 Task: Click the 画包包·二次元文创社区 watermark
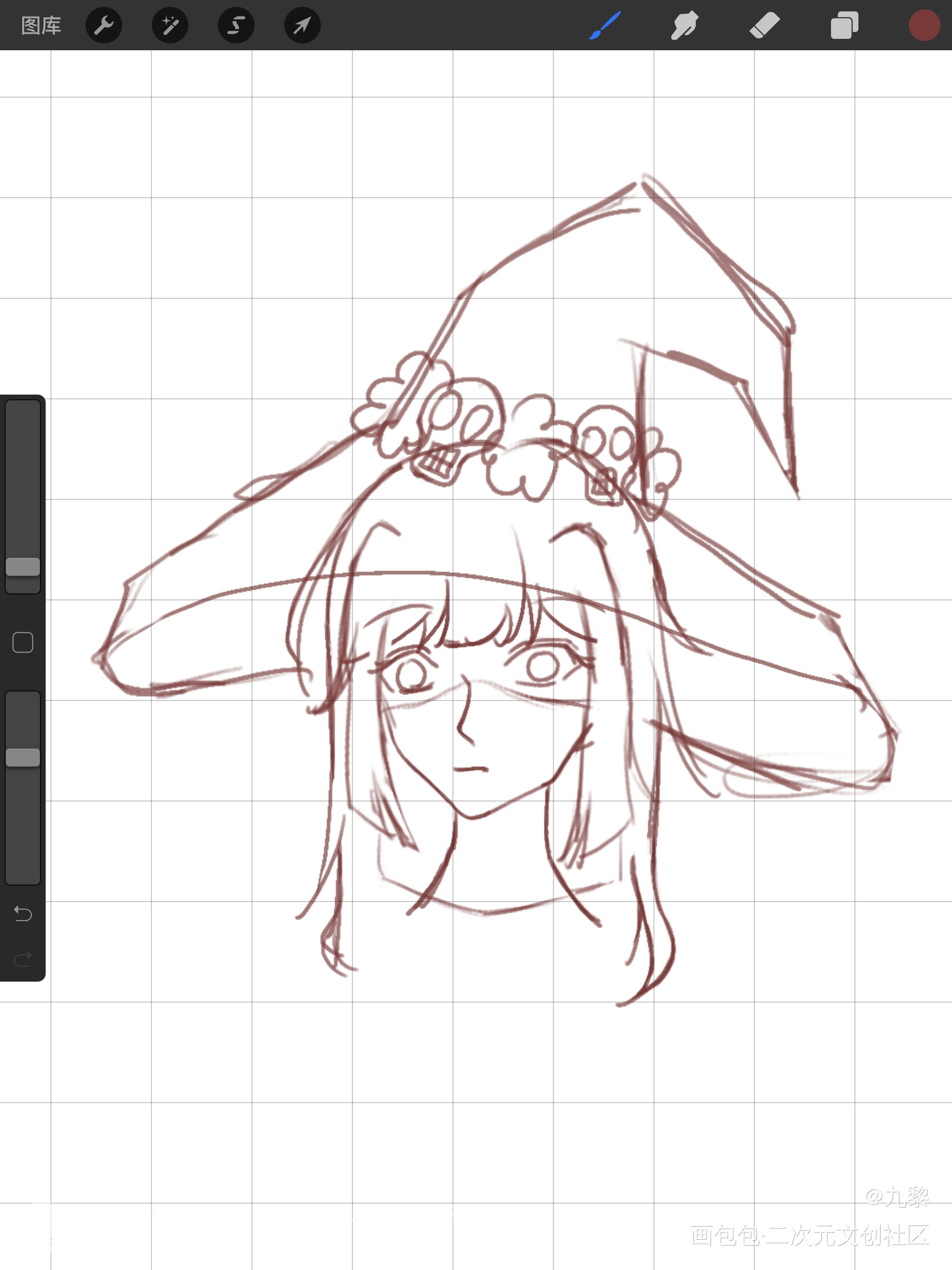[x=809, y=1235]
